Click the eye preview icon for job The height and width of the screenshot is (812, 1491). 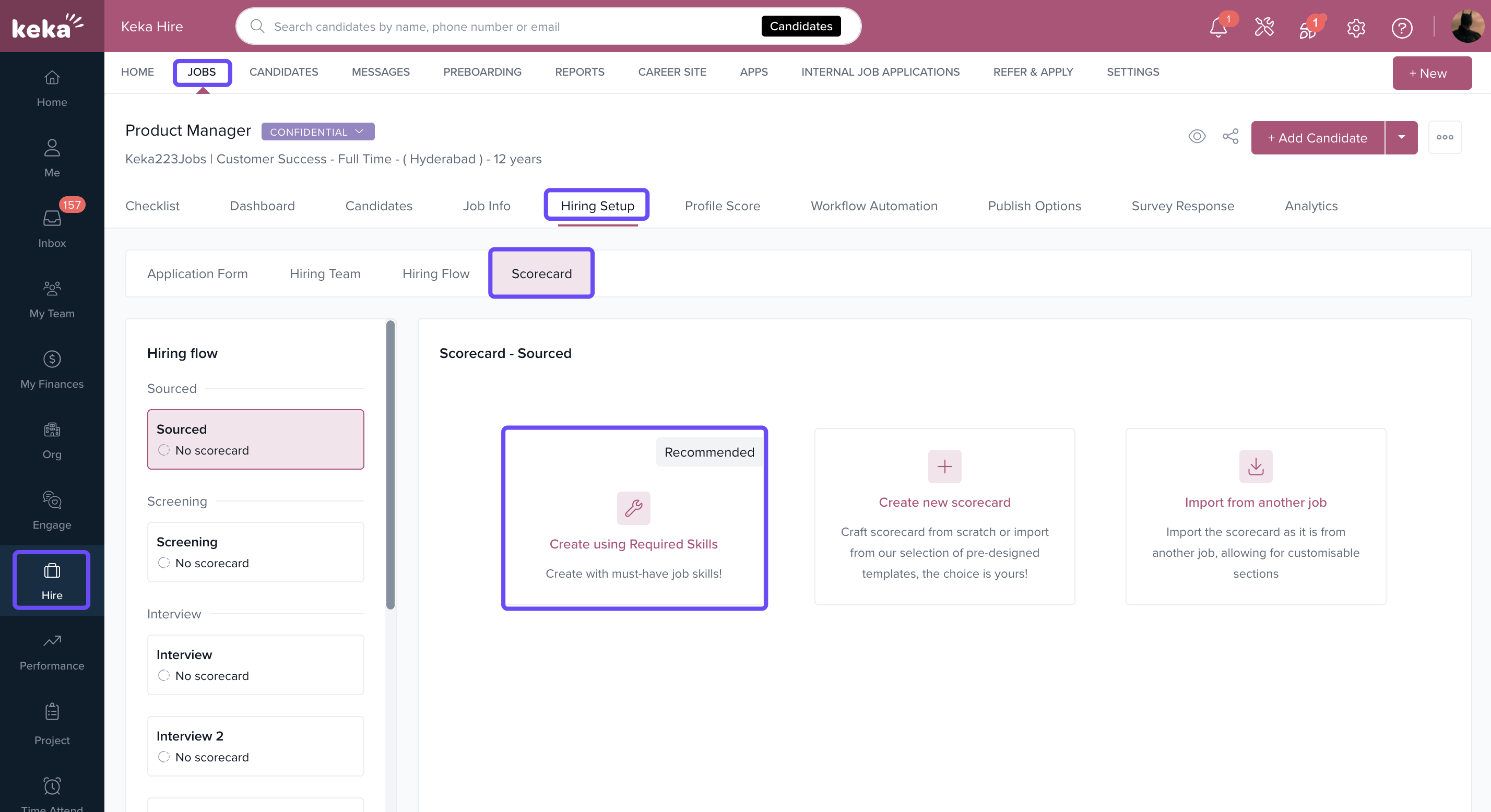pyautogui.click(x=1197, y=137)
